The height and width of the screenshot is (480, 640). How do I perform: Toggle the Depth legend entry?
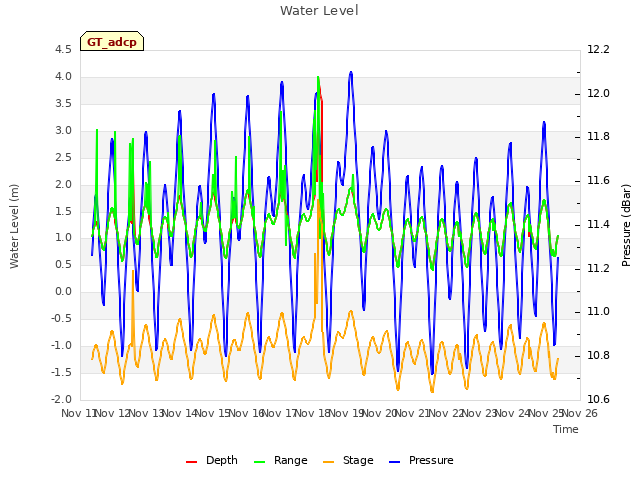coord(212,460)
